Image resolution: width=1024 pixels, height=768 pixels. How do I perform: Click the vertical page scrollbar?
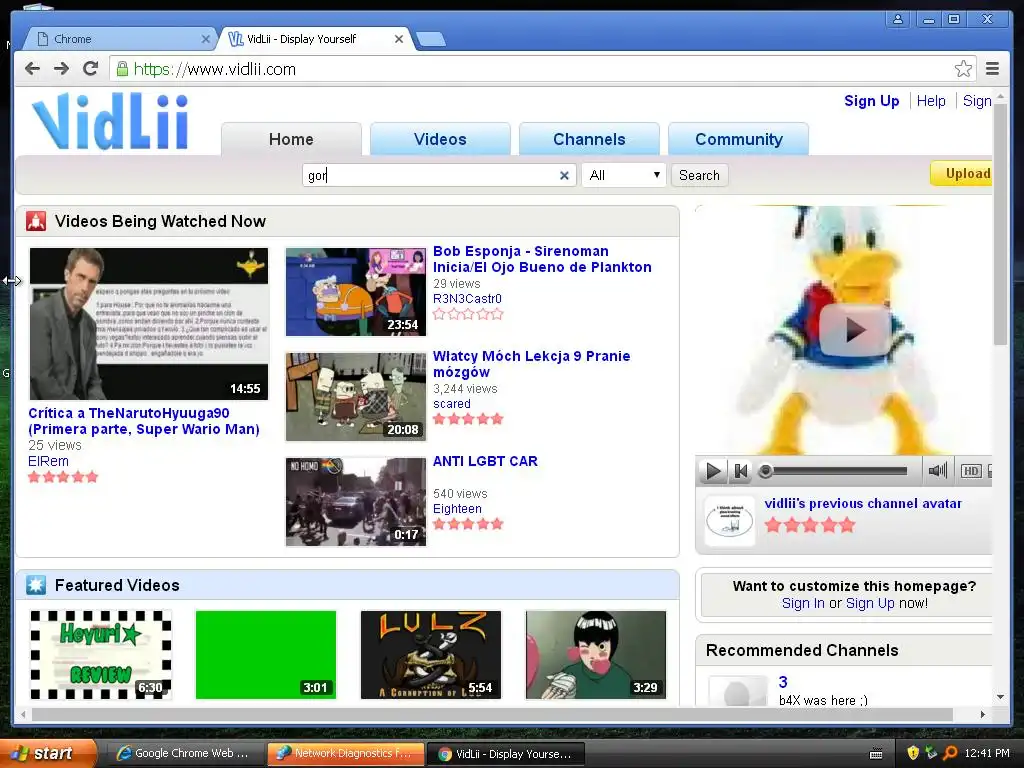point(1000,224)
